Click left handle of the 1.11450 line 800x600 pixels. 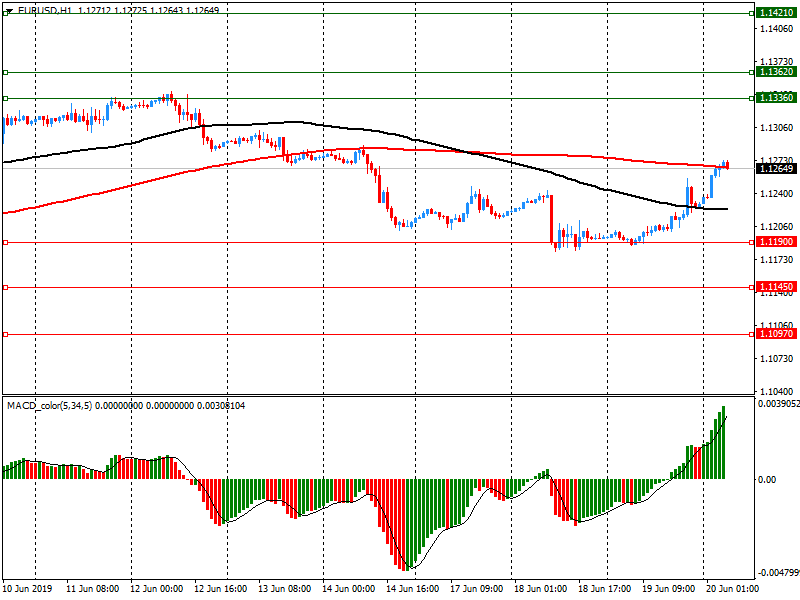coord(6,288)
